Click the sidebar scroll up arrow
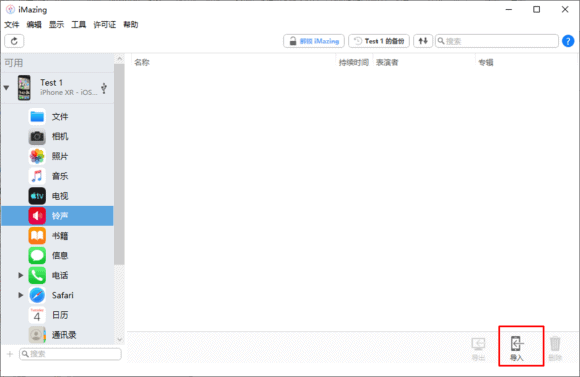The width and height of the screenshot is (580, 377). point(119,59)
